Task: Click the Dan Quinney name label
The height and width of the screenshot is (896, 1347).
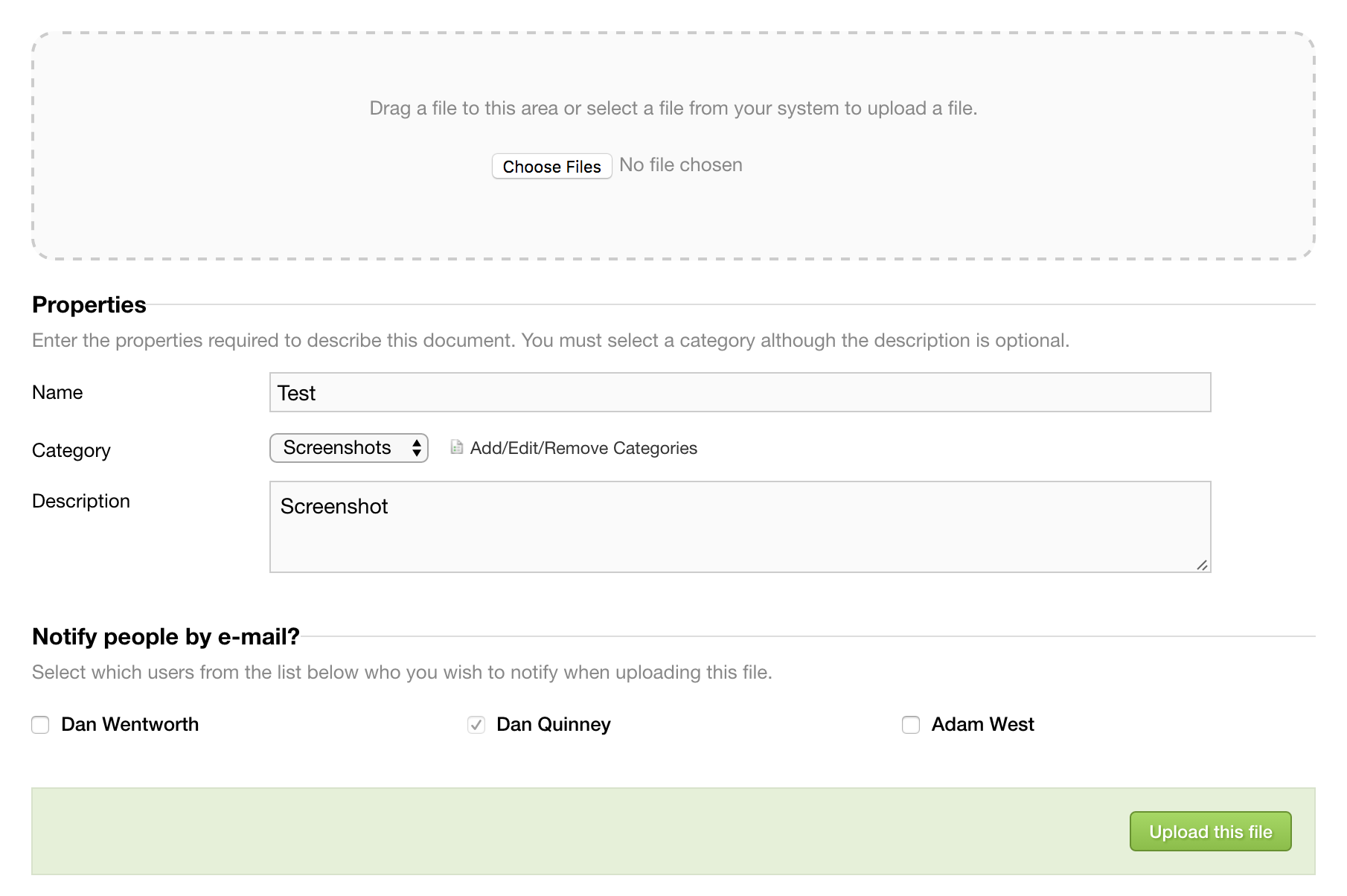Action: click(554, 724)
